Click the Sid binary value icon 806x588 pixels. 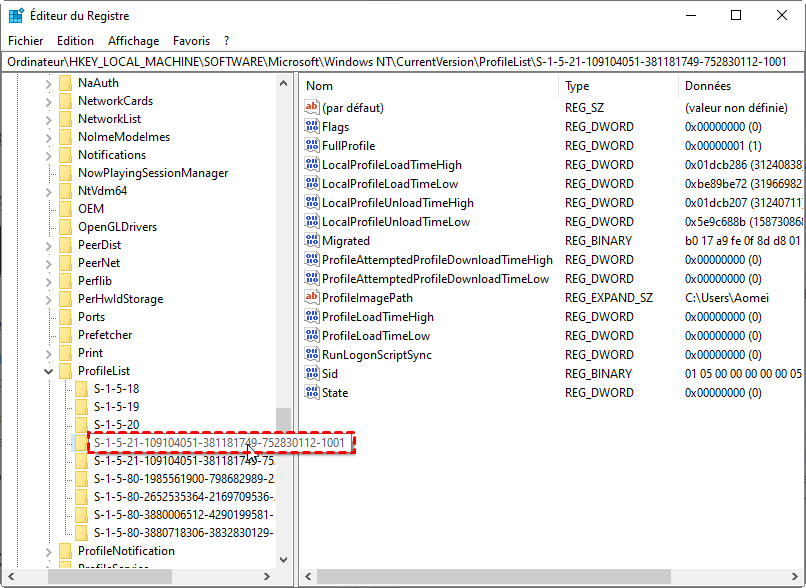[312, 374]
